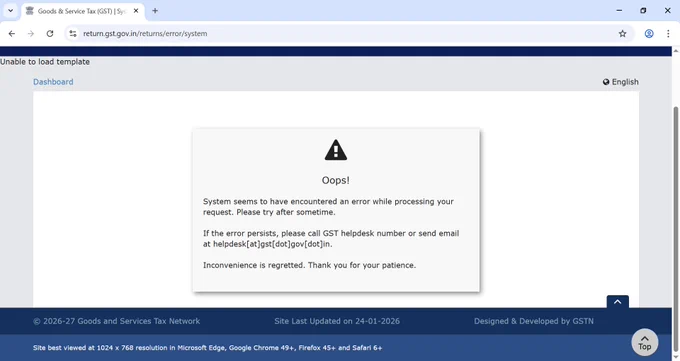Go to the Dashboard link
The height and width of the screenshot is (361, 680).
pyautogui.click(x=53, y=82)
